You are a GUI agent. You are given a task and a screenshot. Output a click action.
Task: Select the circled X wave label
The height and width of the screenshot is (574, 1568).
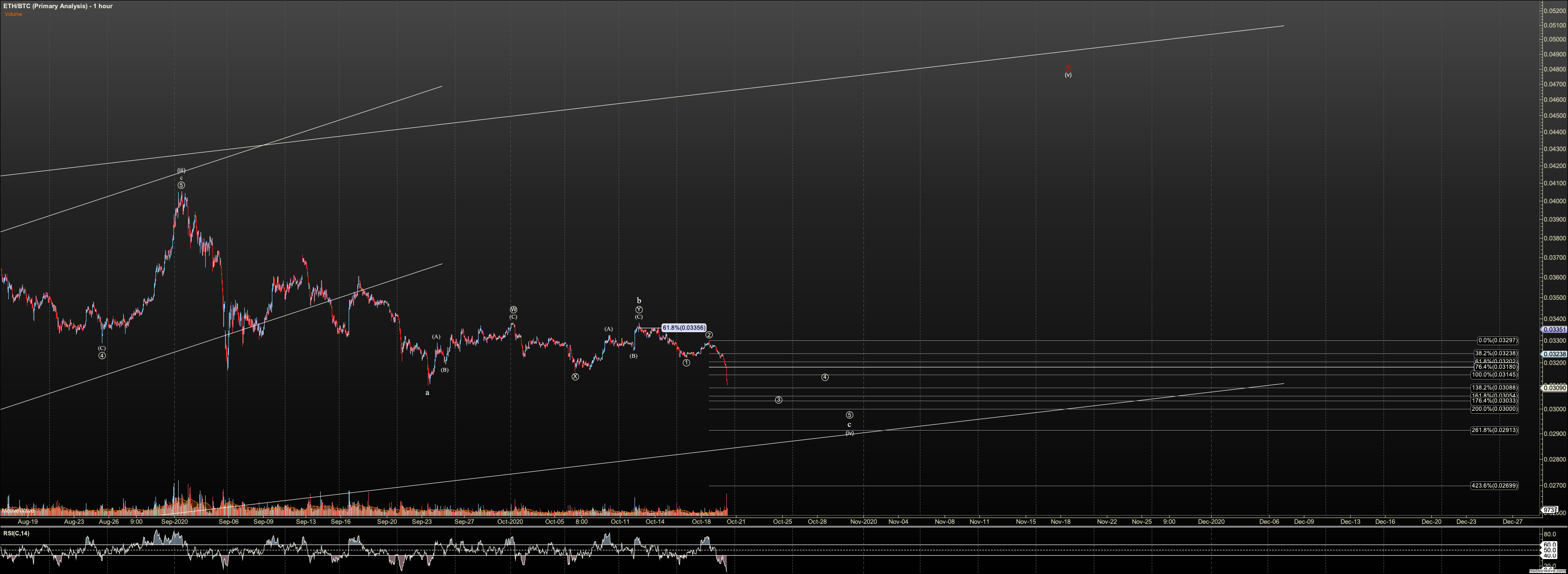pyautogui.click(x=575, y=377)
